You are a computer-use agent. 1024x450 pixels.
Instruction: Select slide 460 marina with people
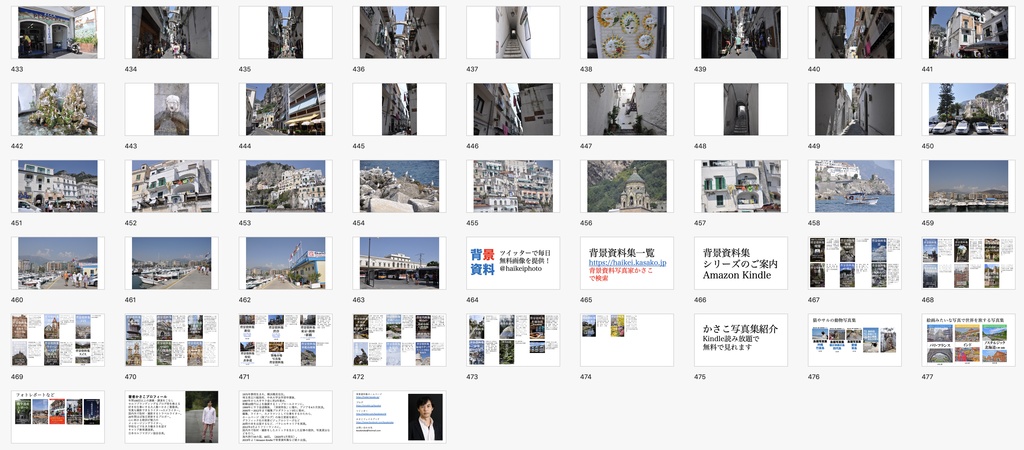point(57,263)
